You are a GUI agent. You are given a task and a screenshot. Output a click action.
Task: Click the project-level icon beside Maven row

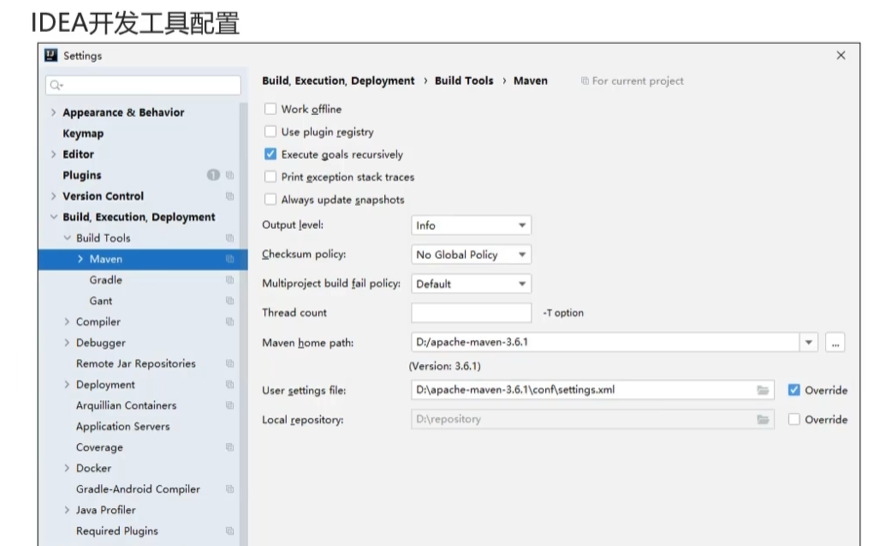tap(230, 259)
